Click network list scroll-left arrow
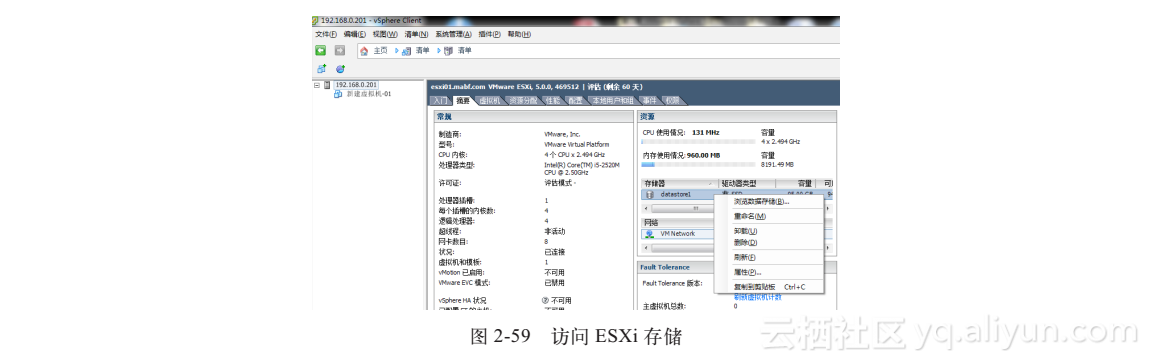 pos(646,248)
